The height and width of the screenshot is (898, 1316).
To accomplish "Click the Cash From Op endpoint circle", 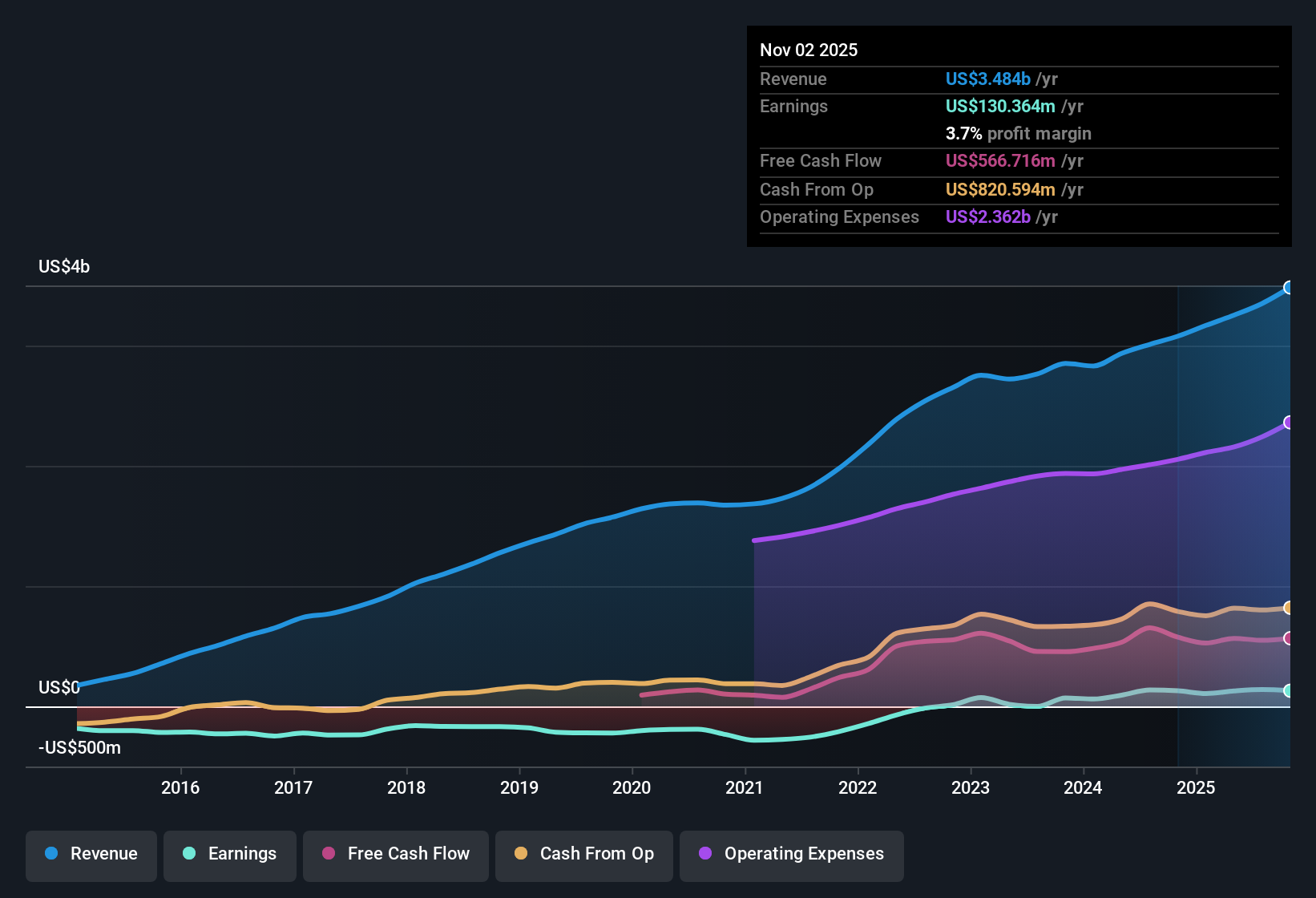I will coord(1289,608).
